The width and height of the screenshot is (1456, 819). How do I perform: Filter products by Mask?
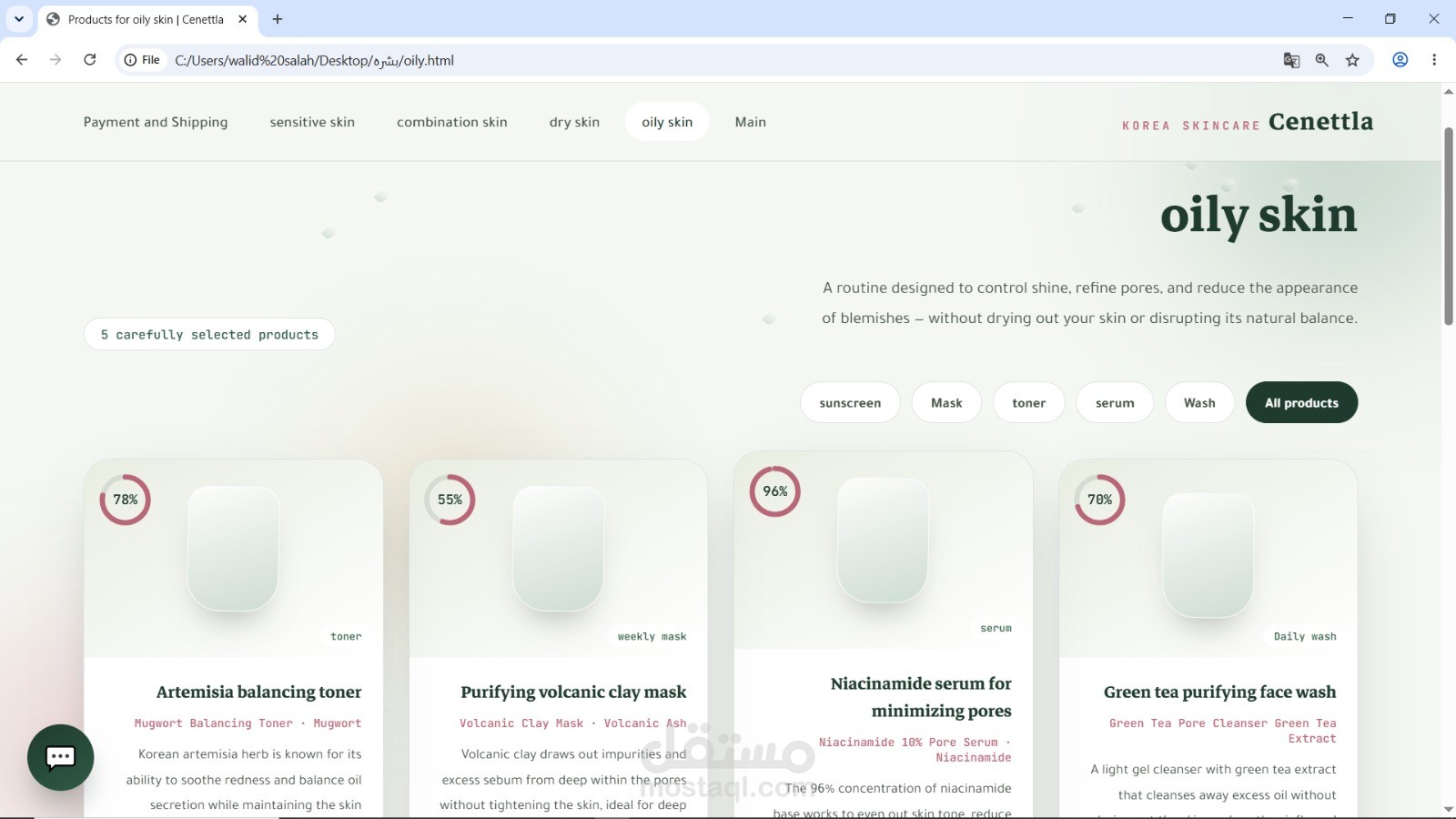pyautogui.click(x=946, y=402)
